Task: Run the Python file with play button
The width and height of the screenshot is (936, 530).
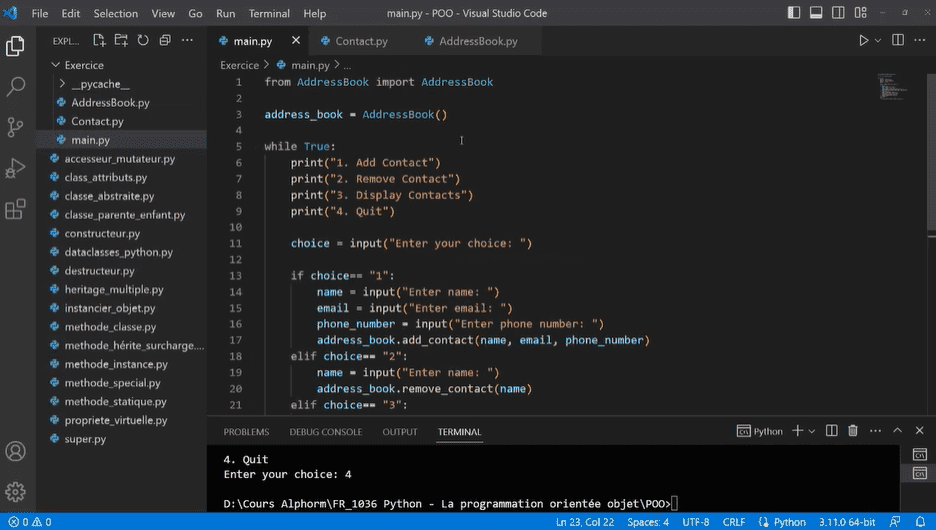Action: point(863,41)
